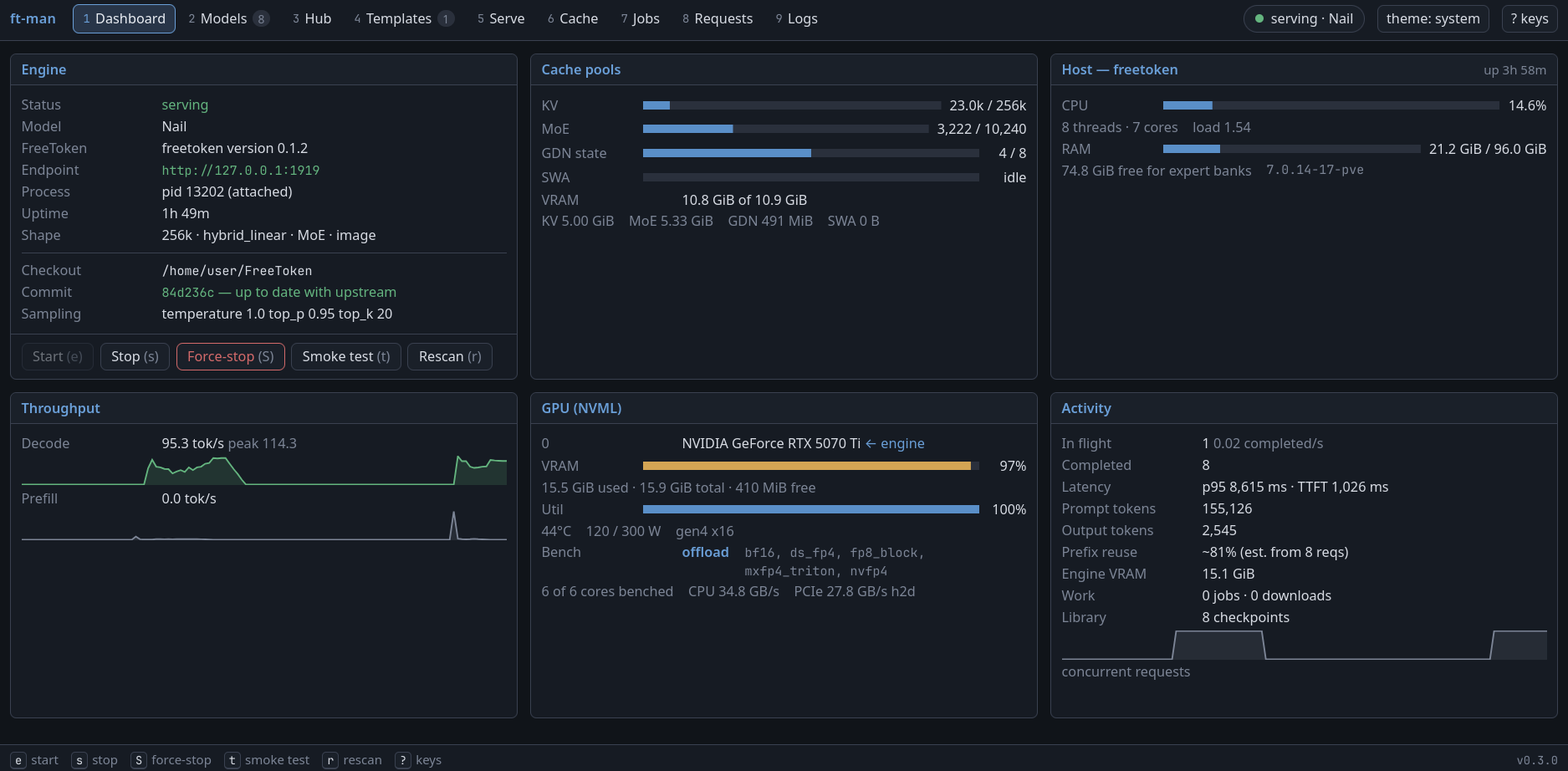This screenshot has height=771, width=1568.
Task: Click the SWA idle bar
Action: (x=810, y=177)
